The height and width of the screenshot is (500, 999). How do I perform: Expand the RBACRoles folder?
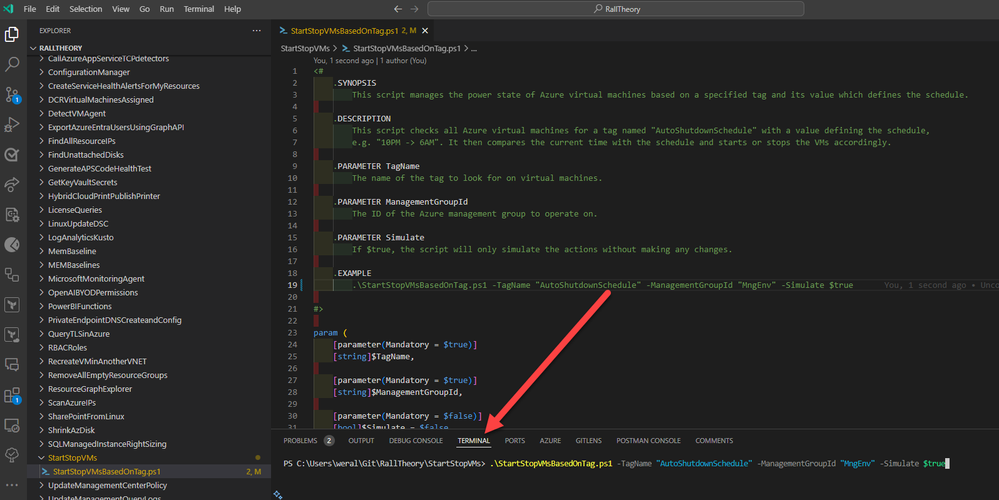(150, 348)
